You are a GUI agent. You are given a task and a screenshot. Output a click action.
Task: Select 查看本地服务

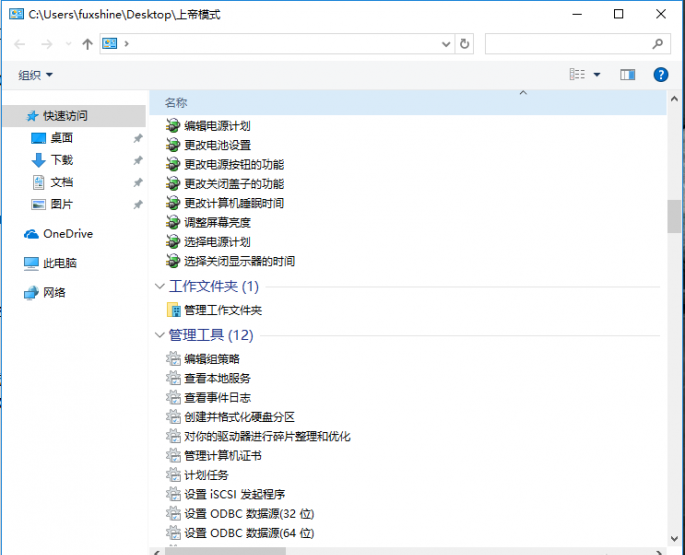click(217, 378)
